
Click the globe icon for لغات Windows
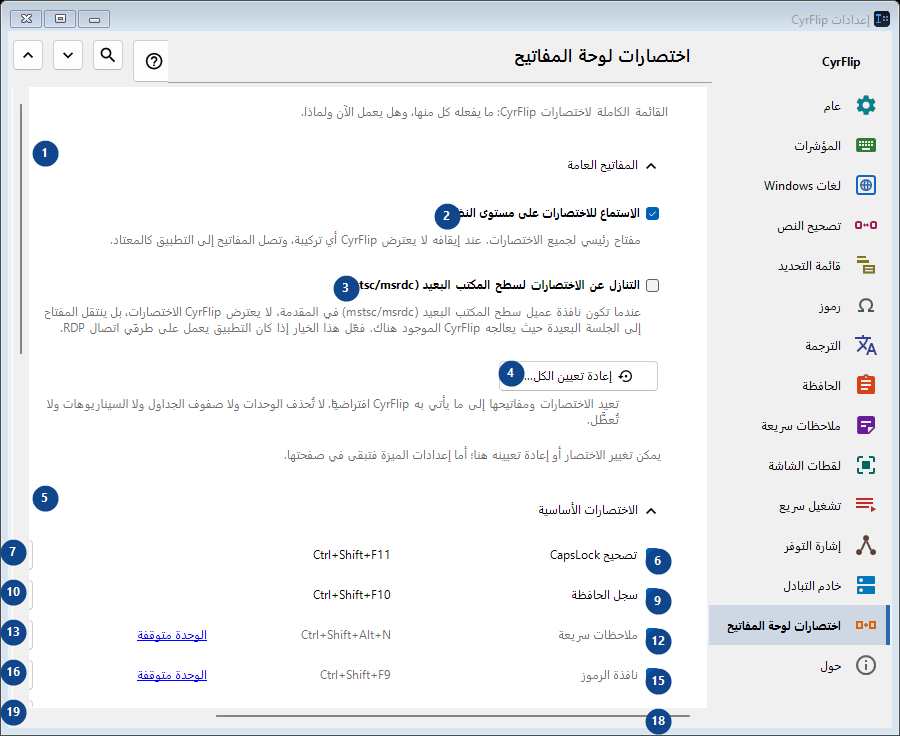pos(866,185)
